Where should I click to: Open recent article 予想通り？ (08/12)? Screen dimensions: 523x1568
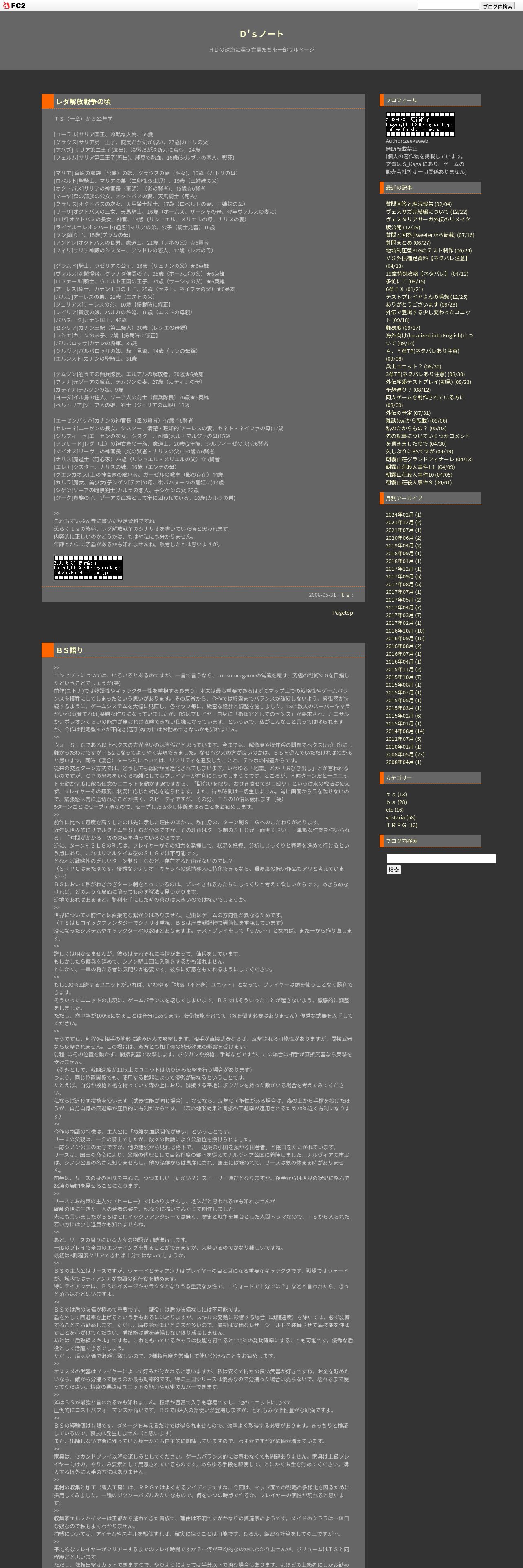pyautogui.click(x=408, y=390)
